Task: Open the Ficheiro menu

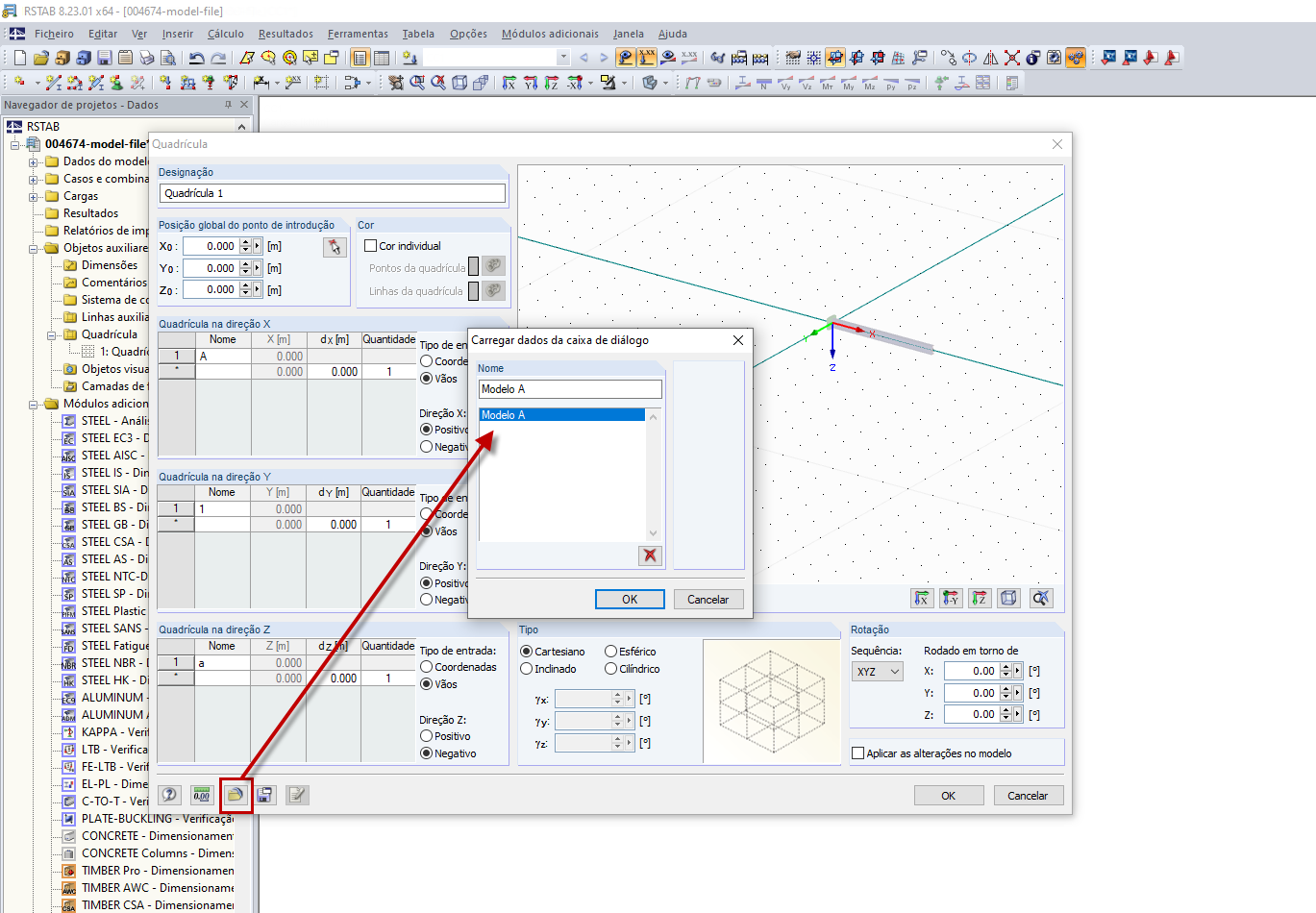Action: tap(54, 34)
